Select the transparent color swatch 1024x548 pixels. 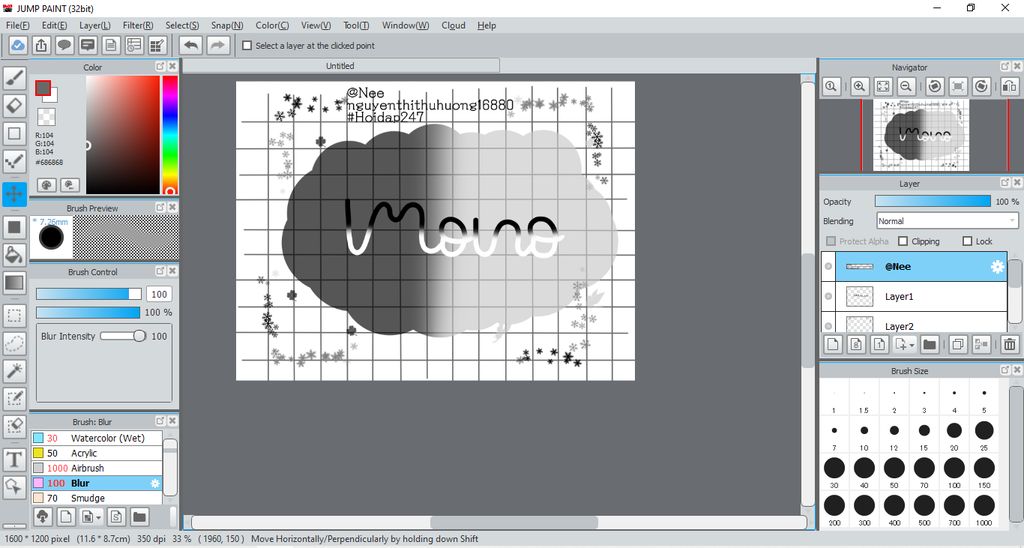(x=46, y=117)
